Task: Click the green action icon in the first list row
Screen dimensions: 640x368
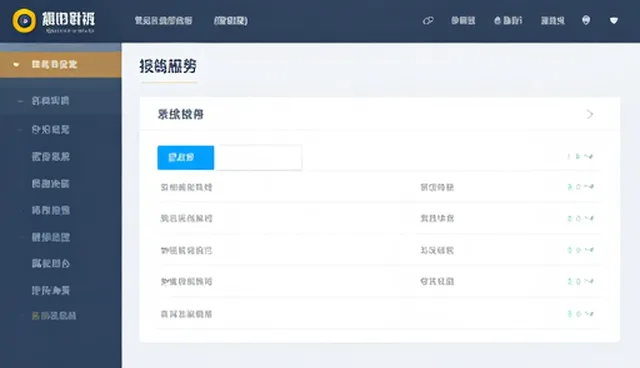Action: pyautogui.click(x=570, y=187)
